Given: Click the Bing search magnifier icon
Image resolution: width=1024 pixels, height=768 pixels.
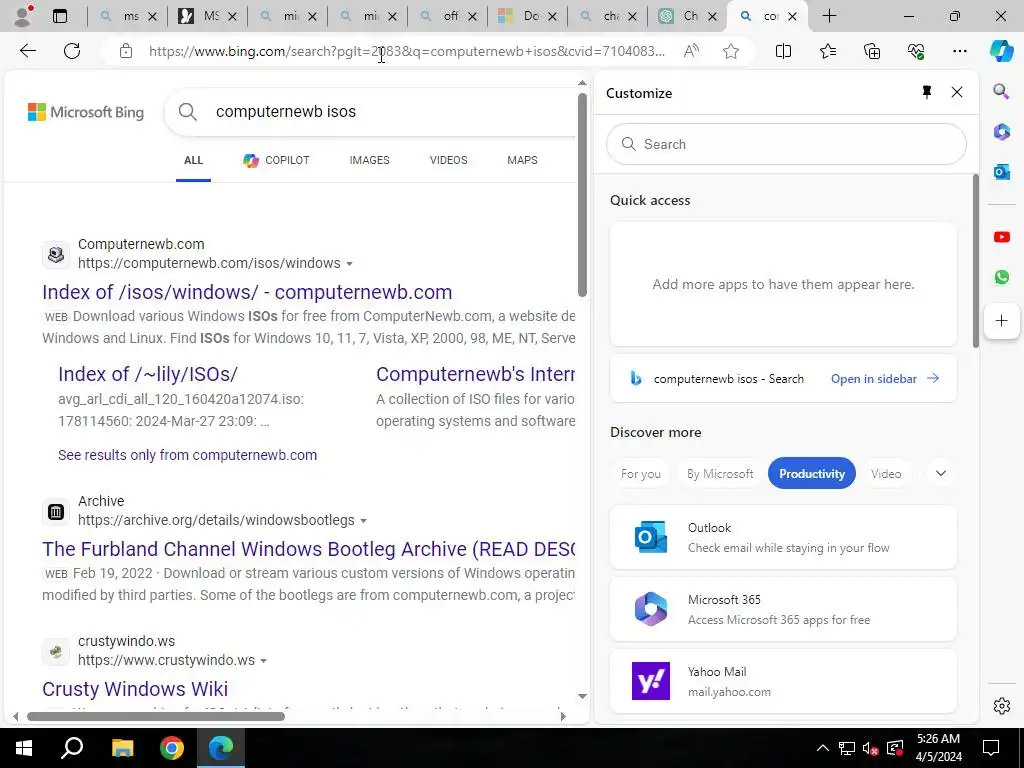Looking at the screenshot, I should click(x=187, y=112).
